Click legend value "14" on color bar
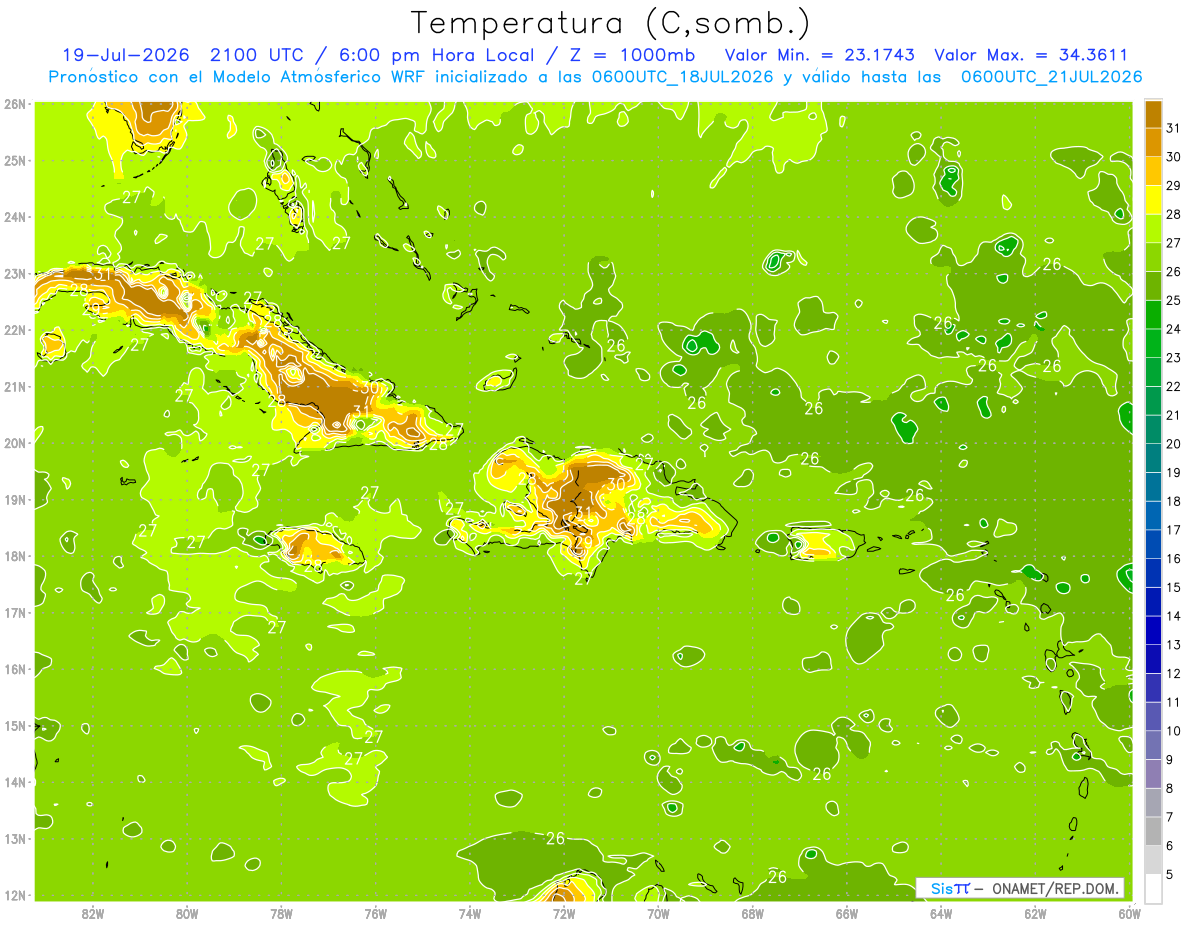1200x927 pixels. (x=1173, y=616)
